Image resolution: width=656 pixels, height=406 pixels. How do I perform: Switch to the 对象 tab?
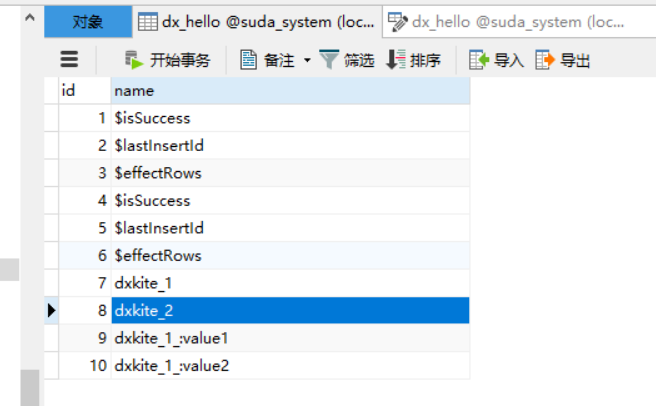point(88,22)
